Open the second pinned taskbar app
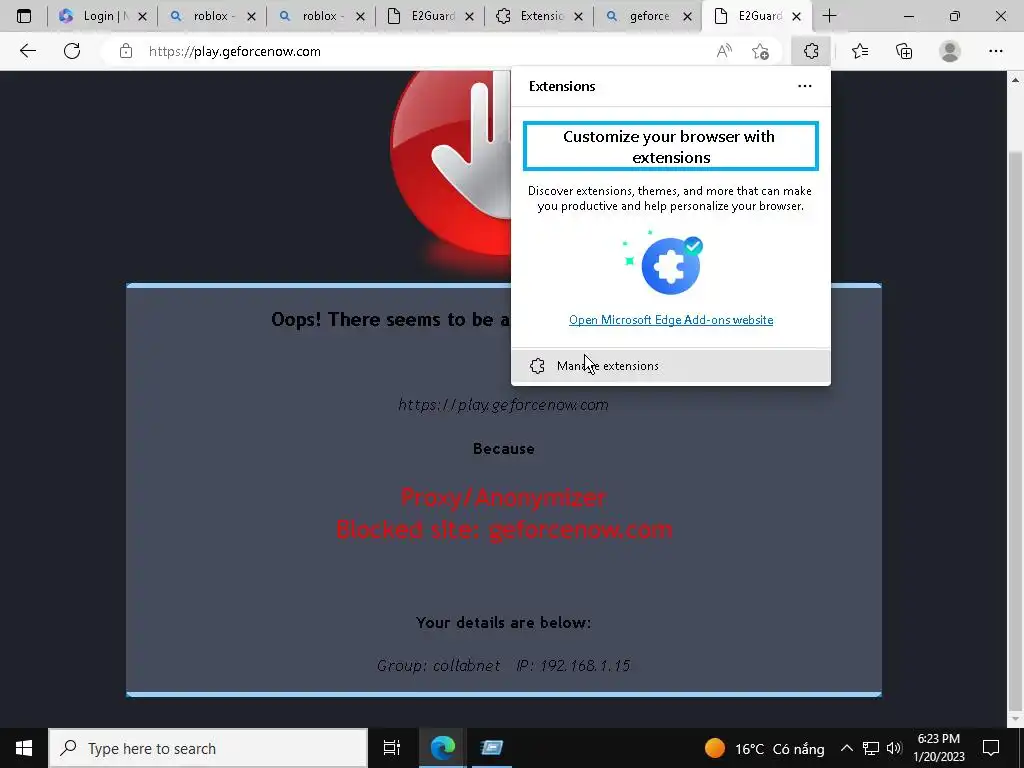The width and height of the screenshot is (1024, 768). pos(491,748)
